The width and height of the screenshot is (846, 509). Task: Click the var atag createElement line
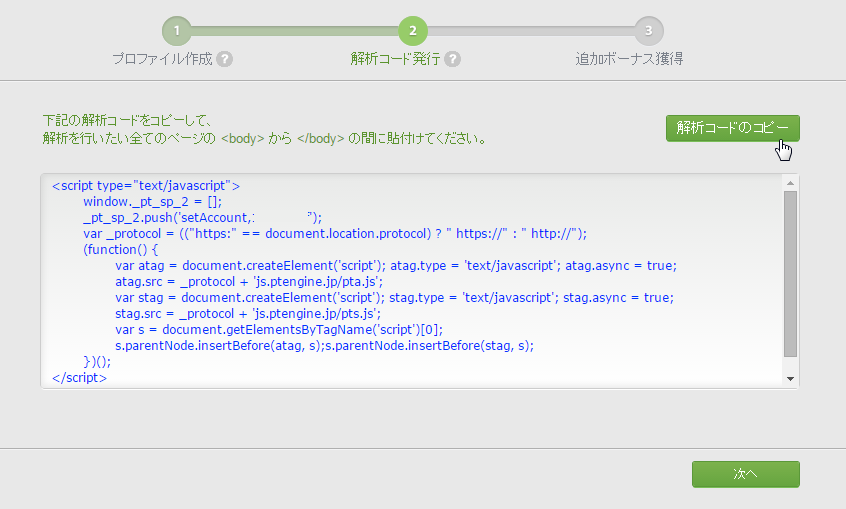tap(395, 266)
